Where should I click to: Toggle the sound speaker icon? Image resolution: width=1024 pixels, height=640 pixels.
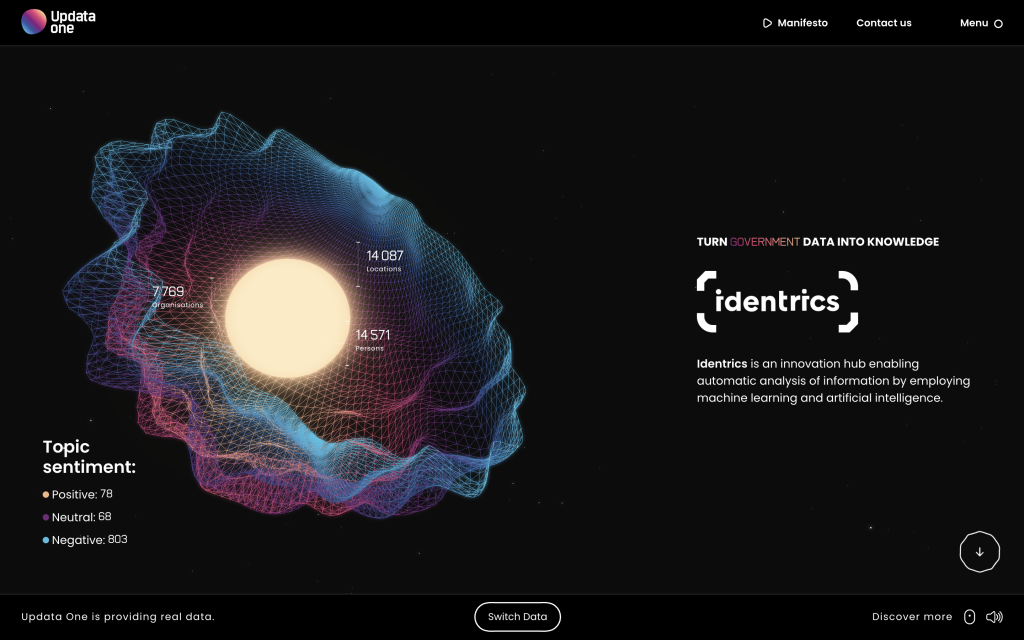994,616
